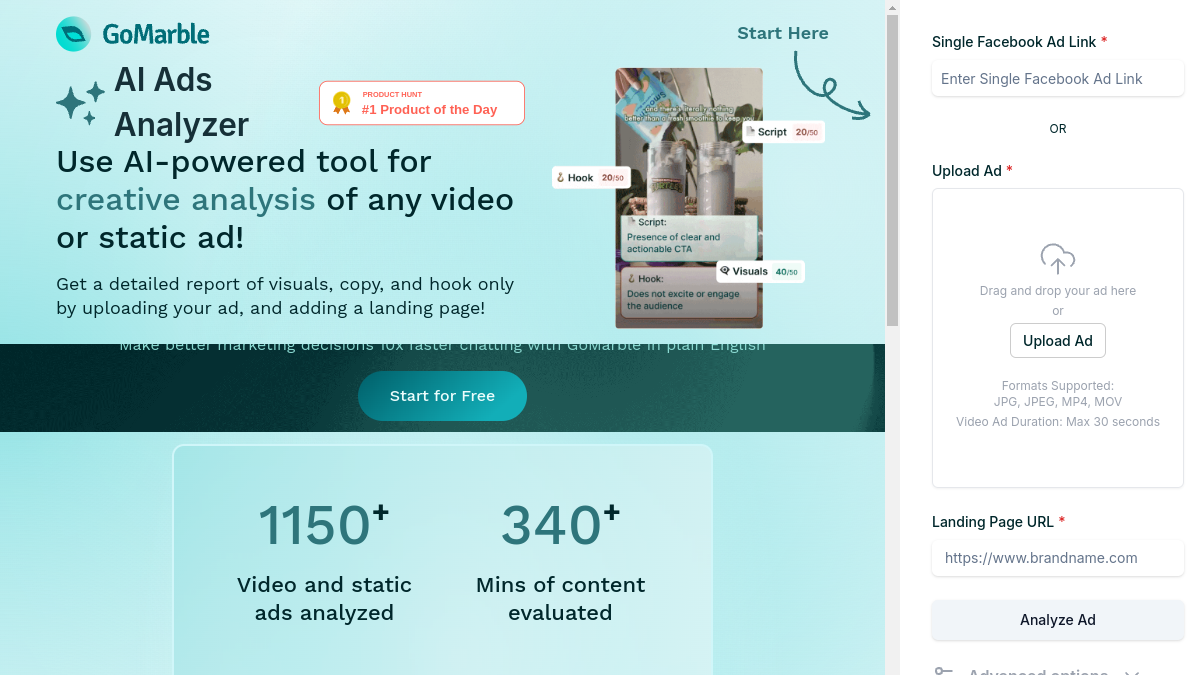Expand the Advanced options section
Image resolution: width=1200 pixels, height=675 pixels.
coord(1038,672)
